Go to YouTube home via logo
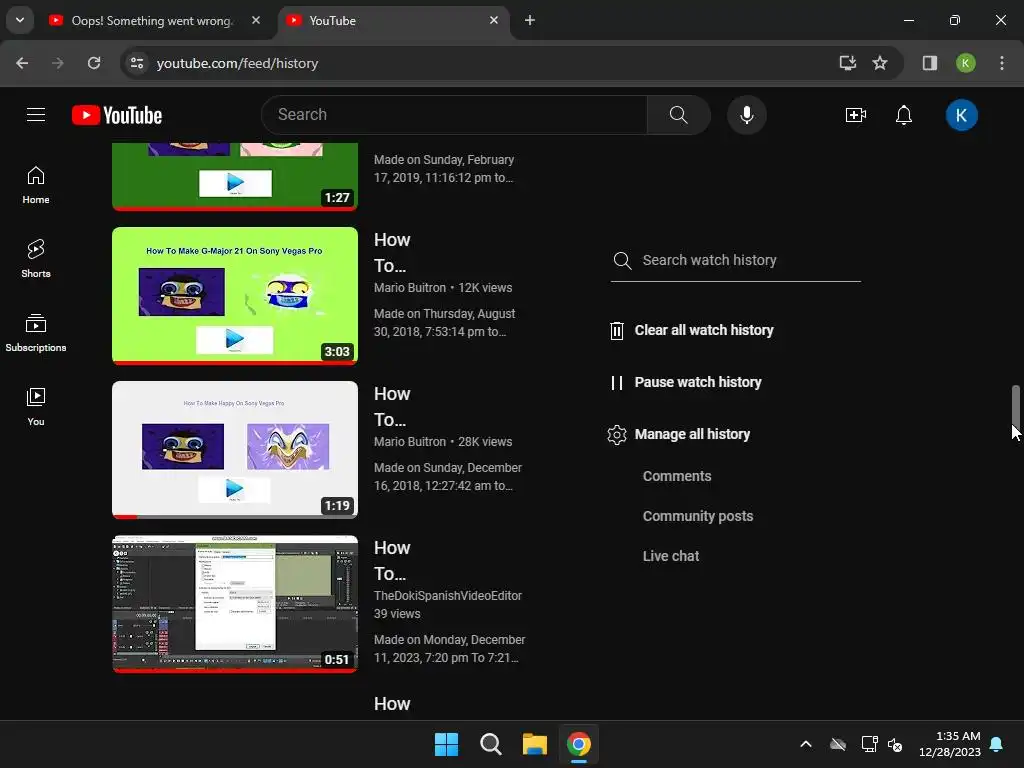This screenshot has height=768, width=1024. 117,115
